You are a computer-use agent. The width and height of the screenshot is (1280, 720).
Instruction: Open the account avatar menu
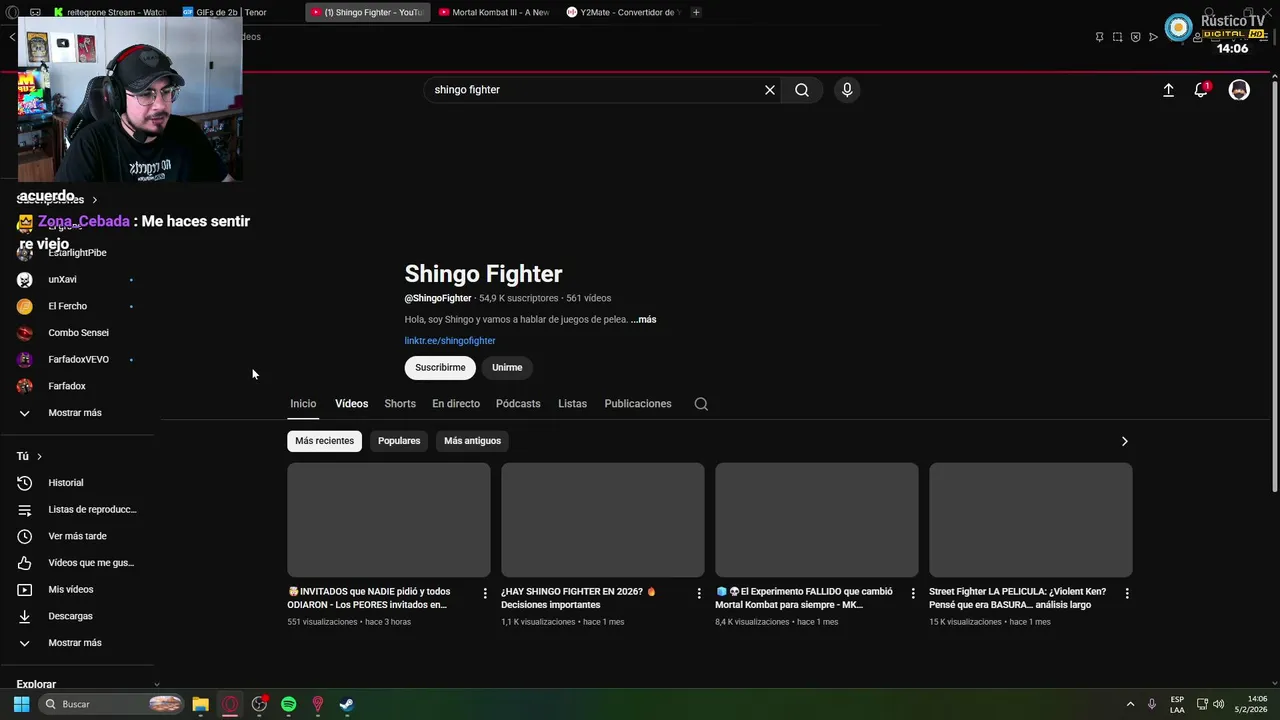pos(1239,90)
